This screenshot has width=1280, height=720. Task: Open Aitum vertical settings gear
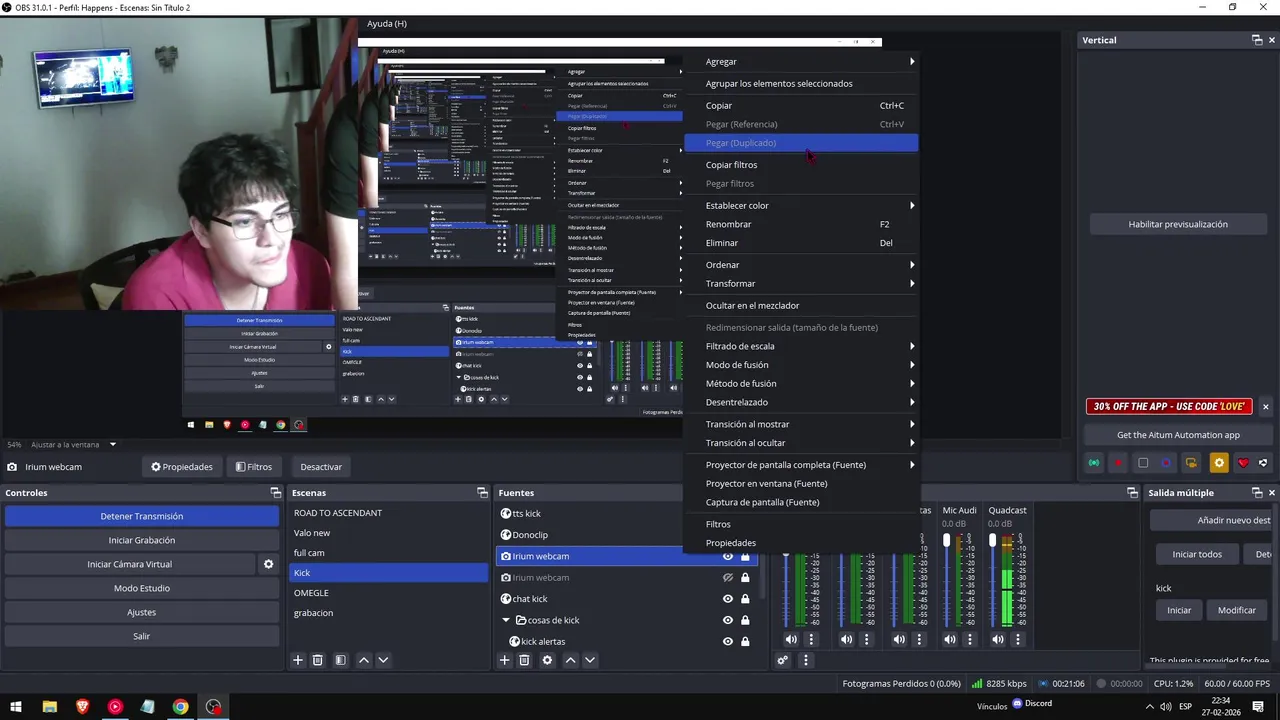click(1218, 463)
